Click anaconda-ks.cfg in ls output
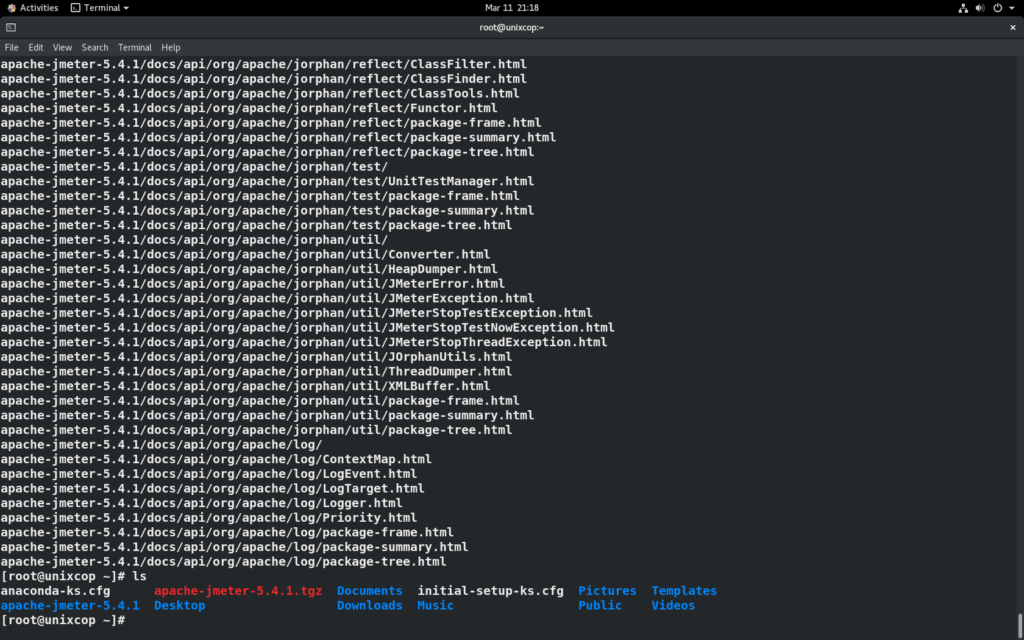 pos(55,590)
